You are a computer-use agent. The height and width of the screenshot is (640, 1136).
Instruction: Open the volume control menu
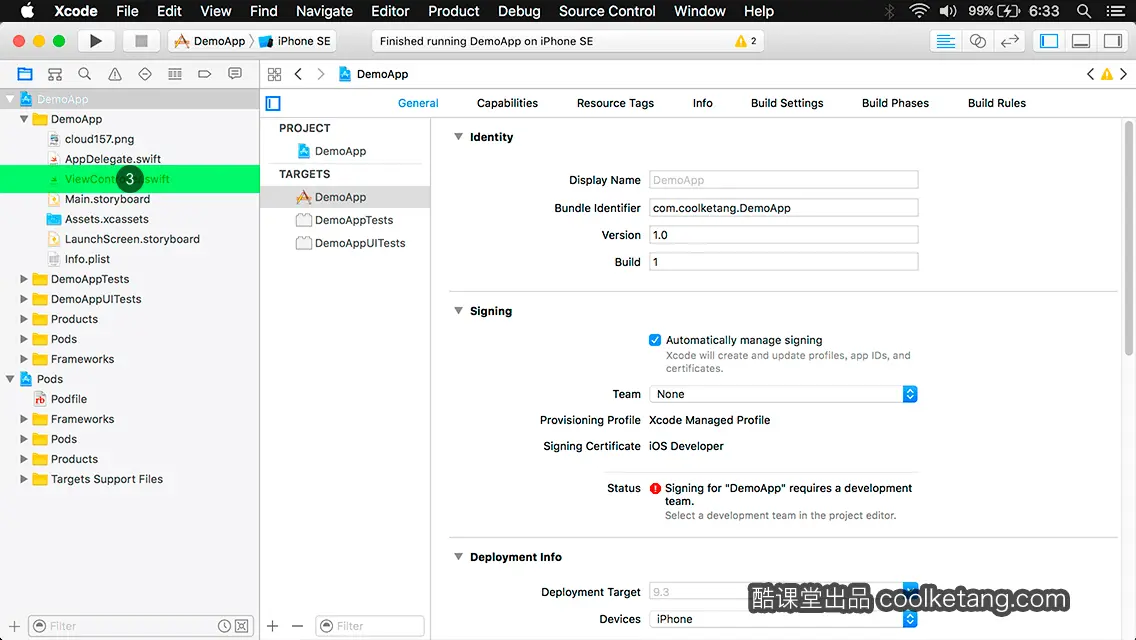point(947,11)
